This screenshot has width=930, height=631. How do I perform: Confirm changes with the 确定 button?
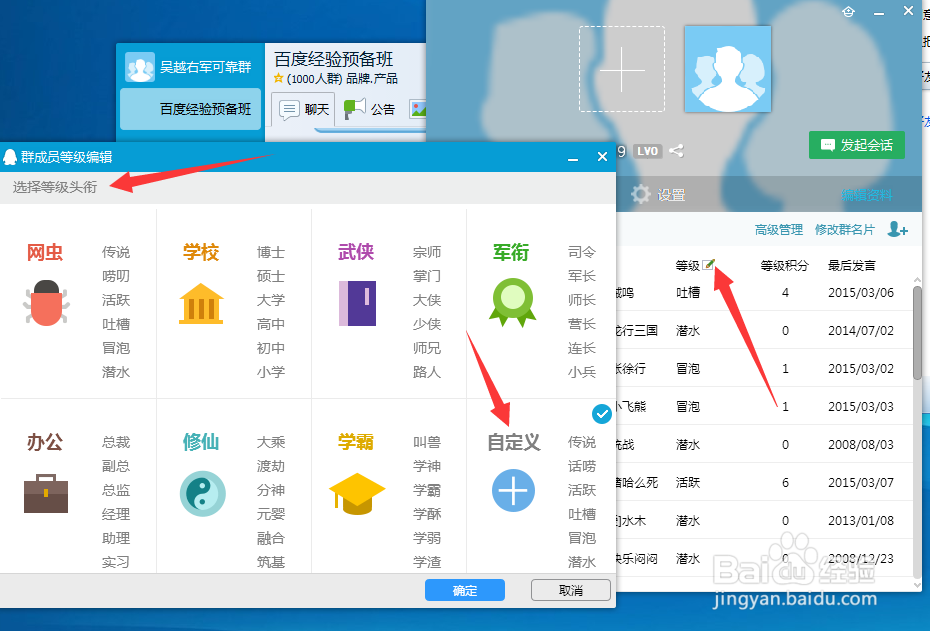pyautogui.click(x=464, y=590)
